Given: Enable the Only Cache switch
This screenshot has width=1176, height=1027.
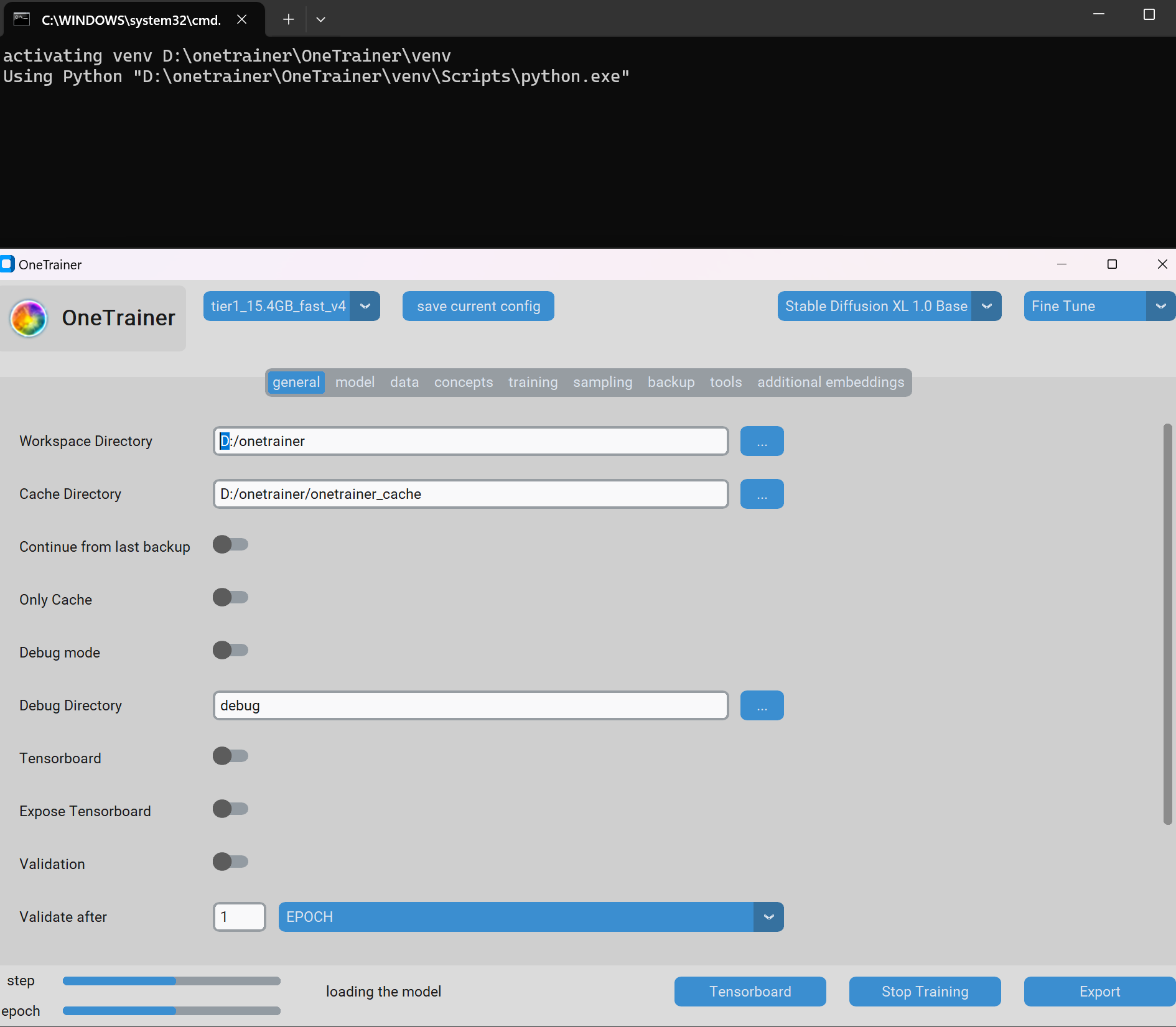Looking at the screenshot, I should click(x=231, y=597).
